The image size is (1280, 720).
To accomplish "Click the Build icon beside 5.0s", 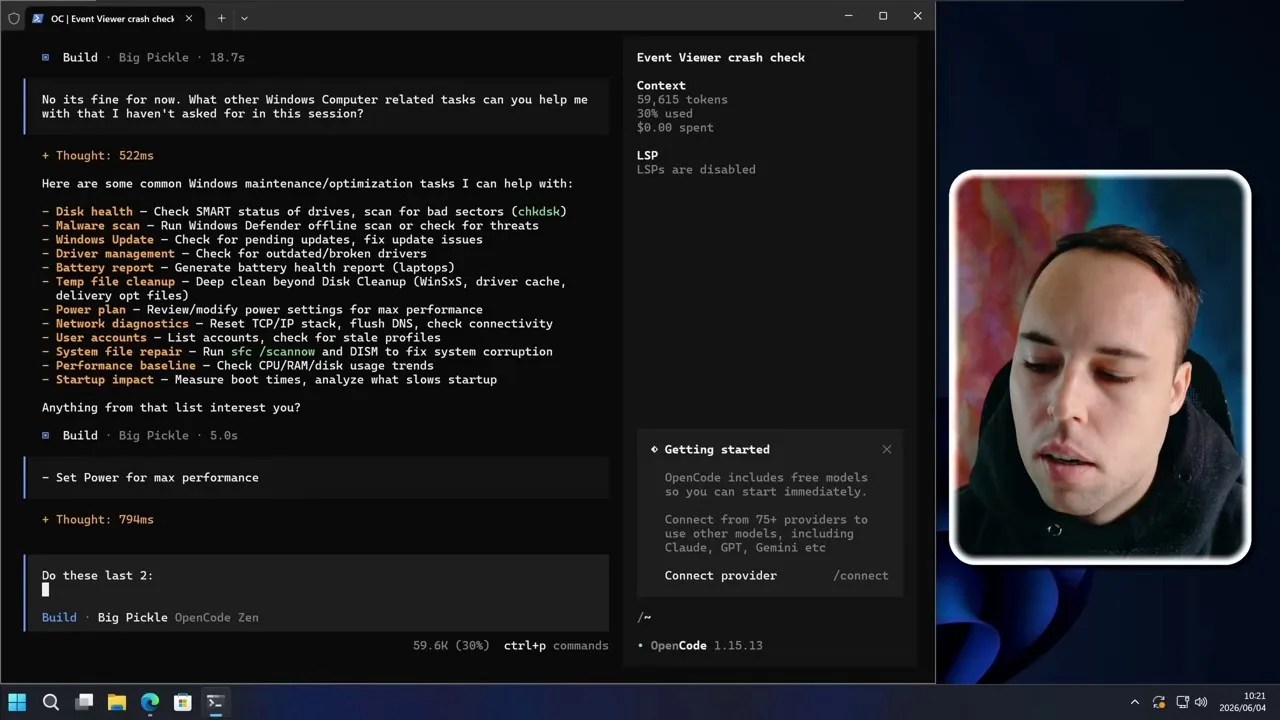I will point(46,435).
